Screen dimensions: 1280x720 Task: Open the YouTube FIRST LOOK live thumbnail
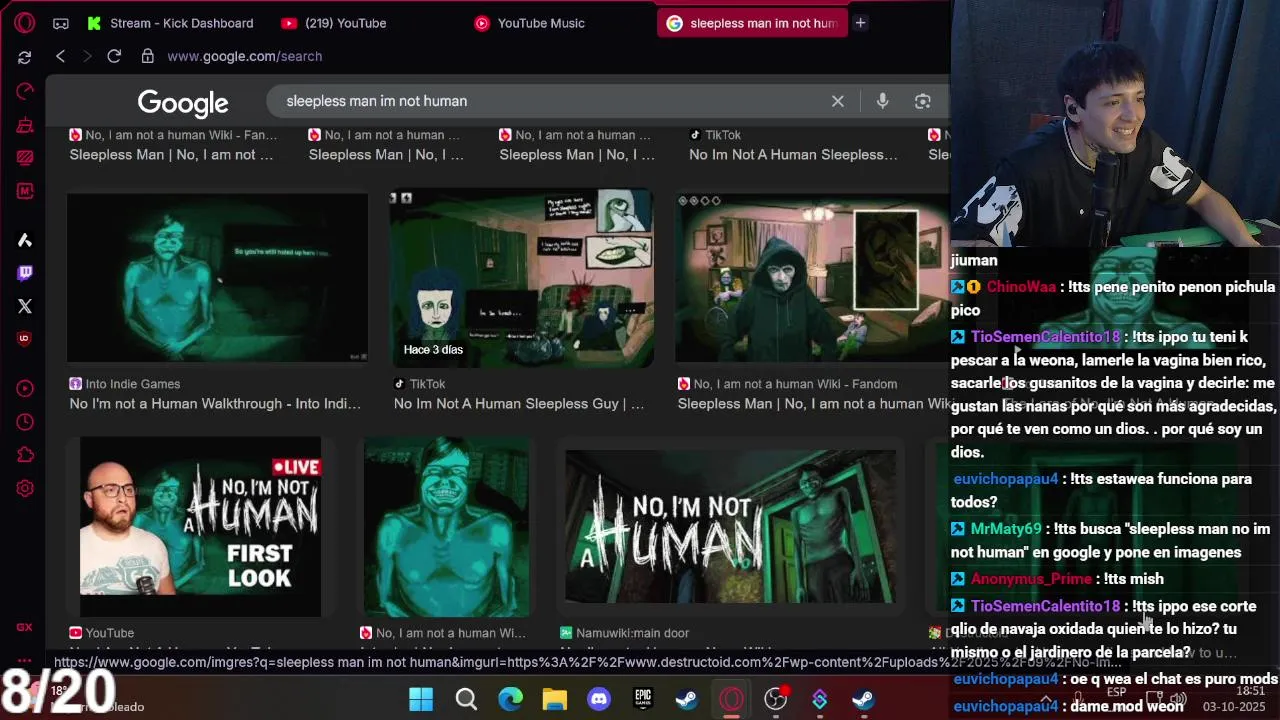[200, 527]
